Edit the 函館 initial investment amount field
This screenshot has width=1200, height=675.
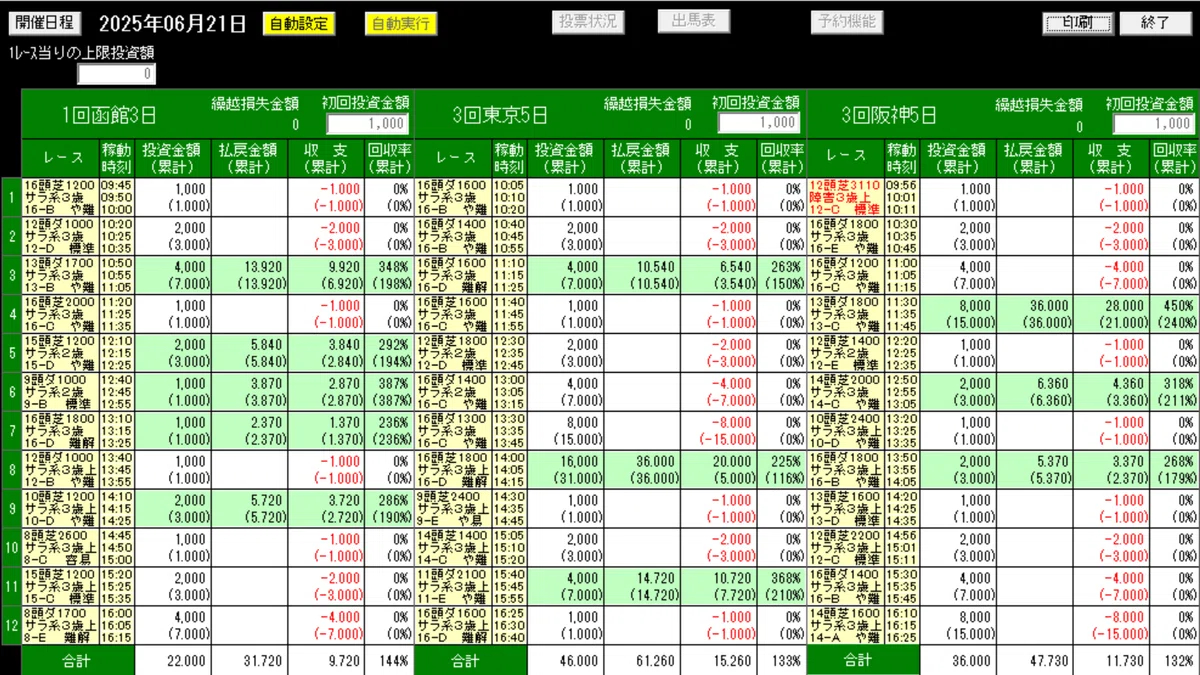click(x=368, y=123)
